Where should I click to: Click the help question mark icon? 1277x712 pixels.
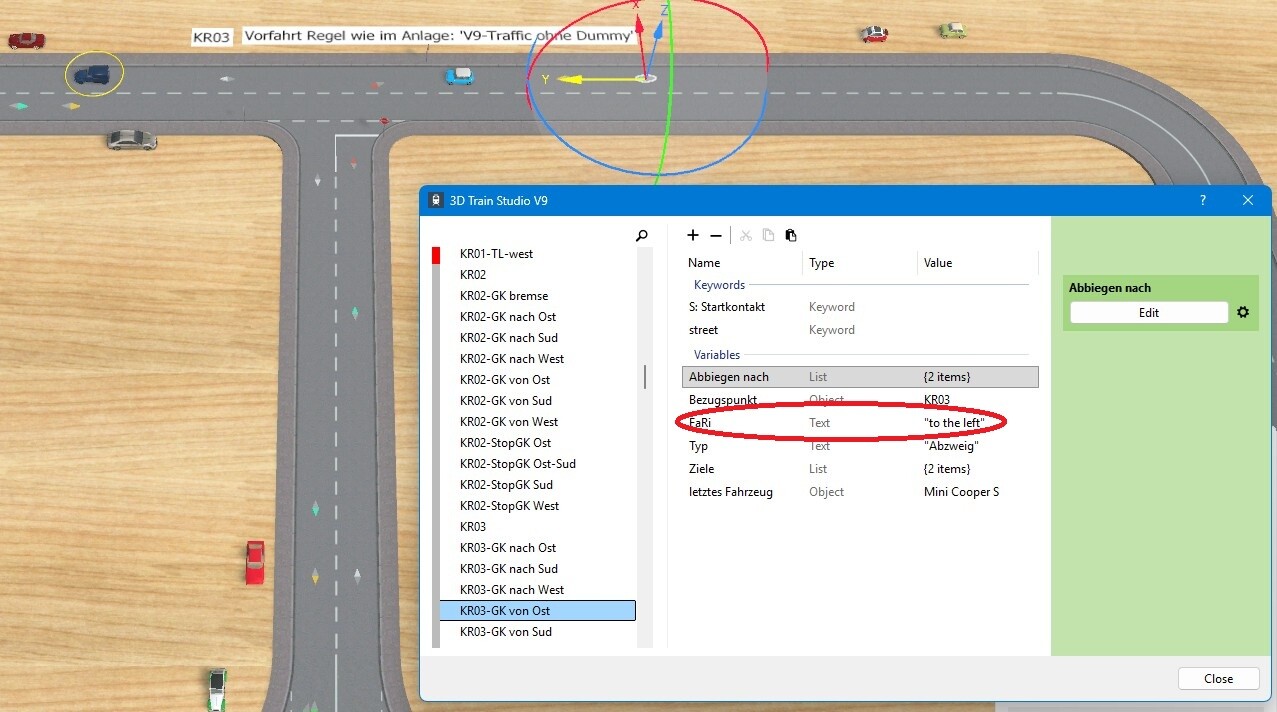click(x=1202, y=200)
